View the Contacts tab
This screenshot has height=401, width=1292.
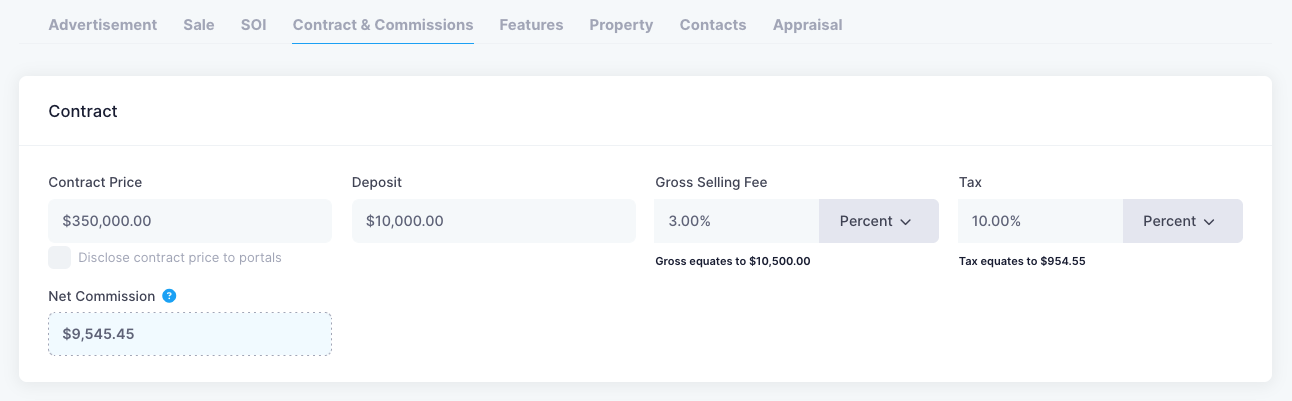click(x=713, y=25)
